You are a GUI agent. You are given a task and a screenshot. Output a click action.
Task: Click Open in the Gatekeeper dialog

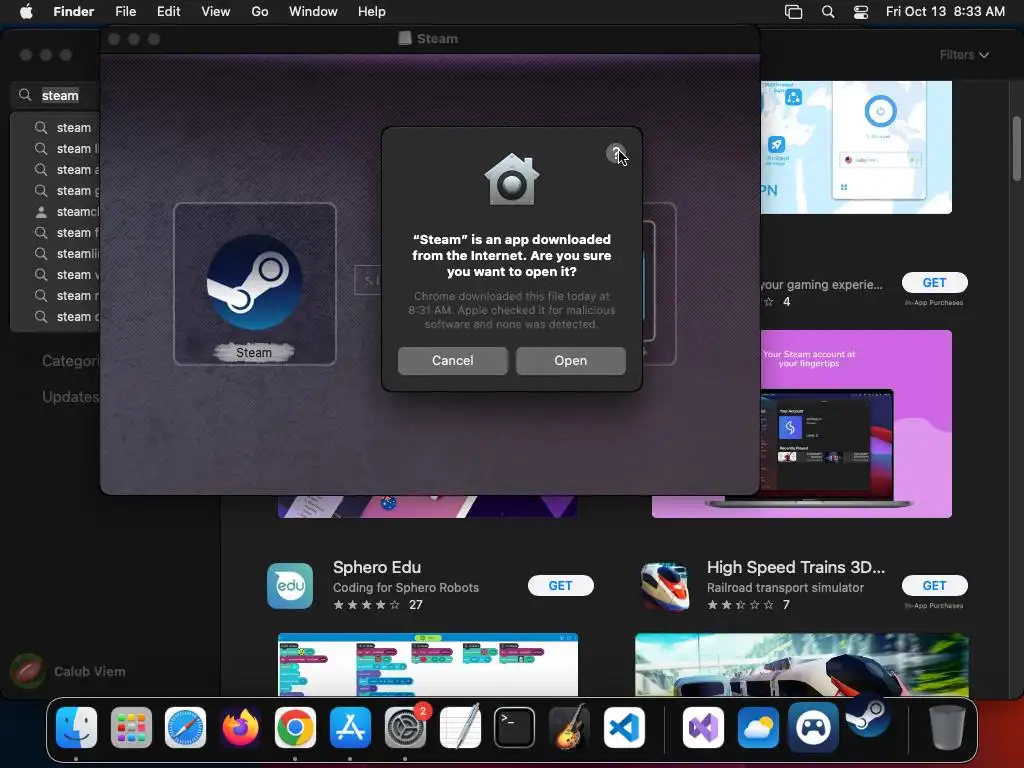(570, 360)
